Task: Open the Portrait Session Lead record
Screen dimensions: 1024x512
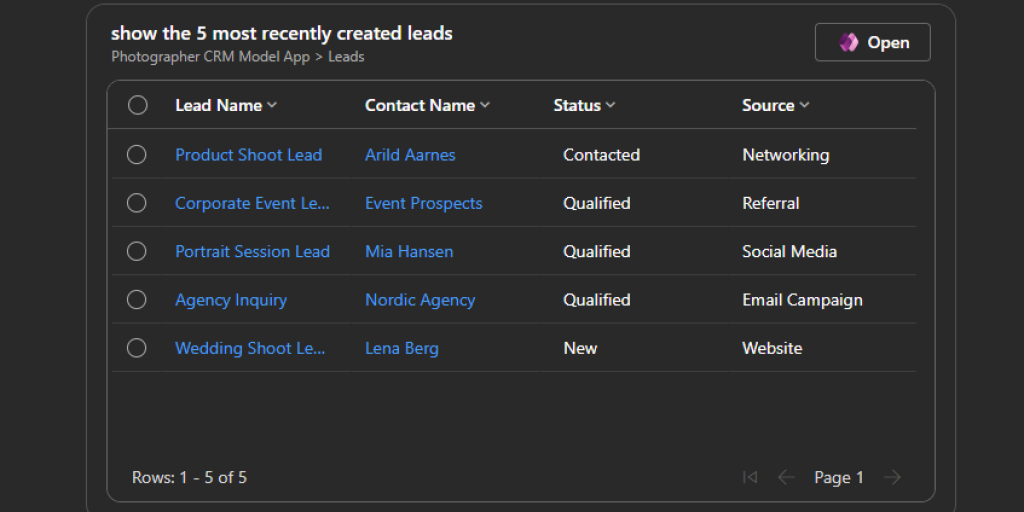Action: coord(252,251)
